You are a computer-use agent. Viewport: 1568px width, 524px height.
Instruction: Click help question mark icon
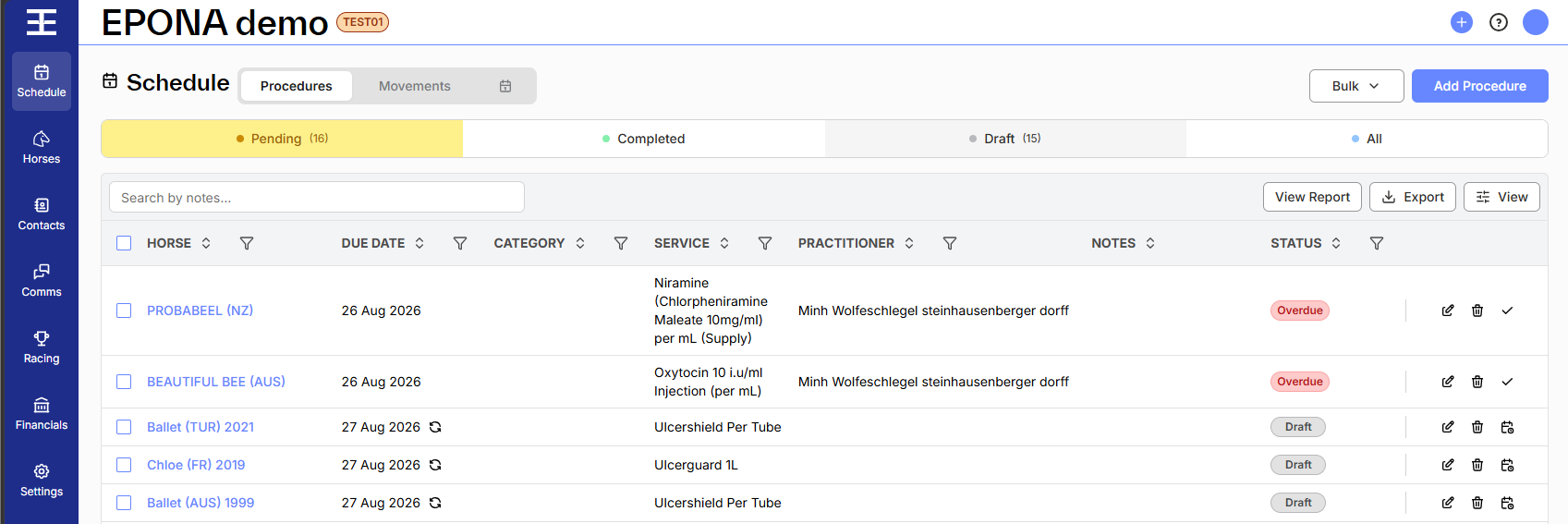coord(1499,22)
